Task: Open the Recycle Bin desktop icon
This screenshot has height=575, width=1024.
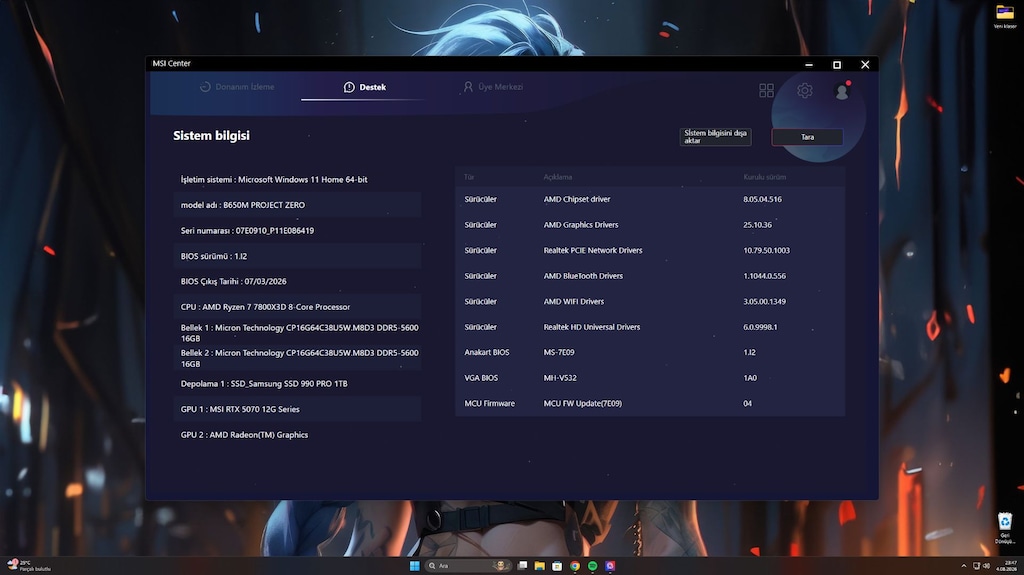Action: tap(1004, 528)
